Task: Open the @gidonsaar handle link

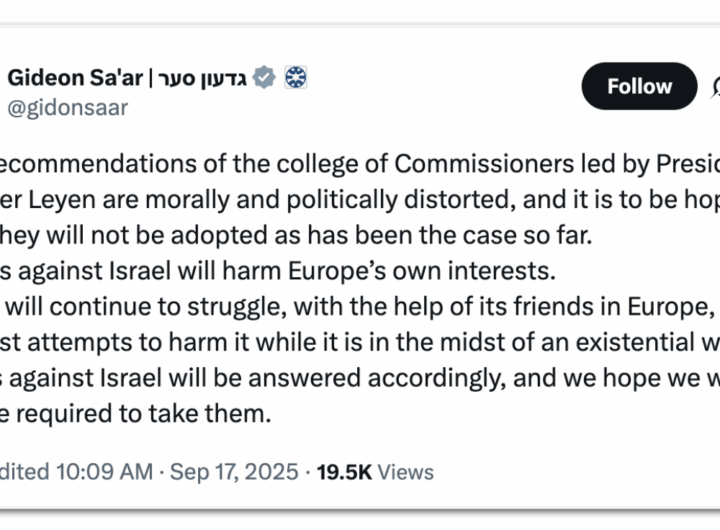Action: tap(67, 108)
